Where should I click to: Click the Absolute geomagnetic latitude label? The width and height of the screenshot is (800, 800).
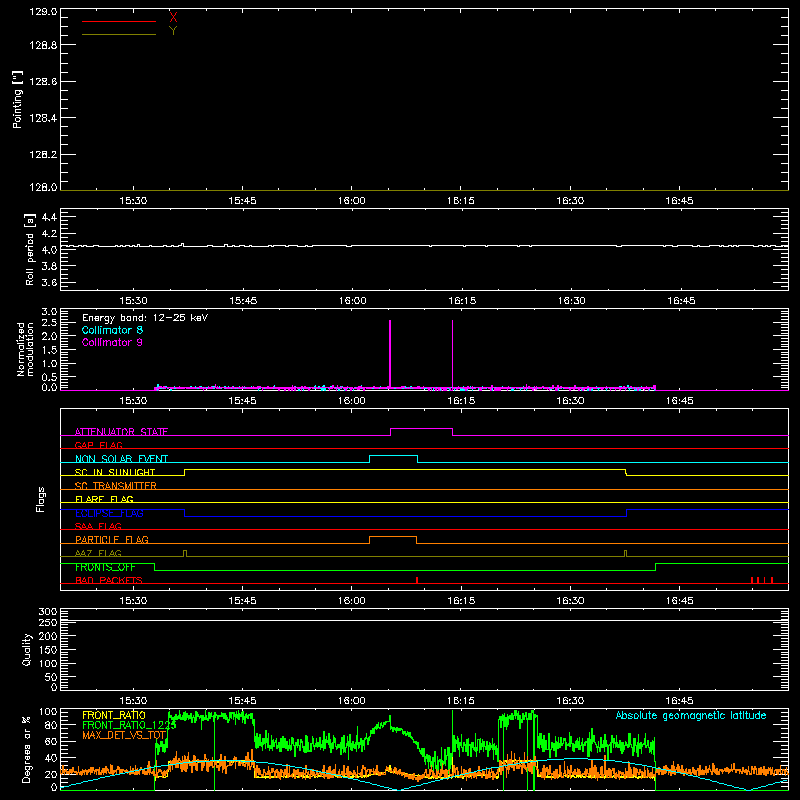click(691, 715)
